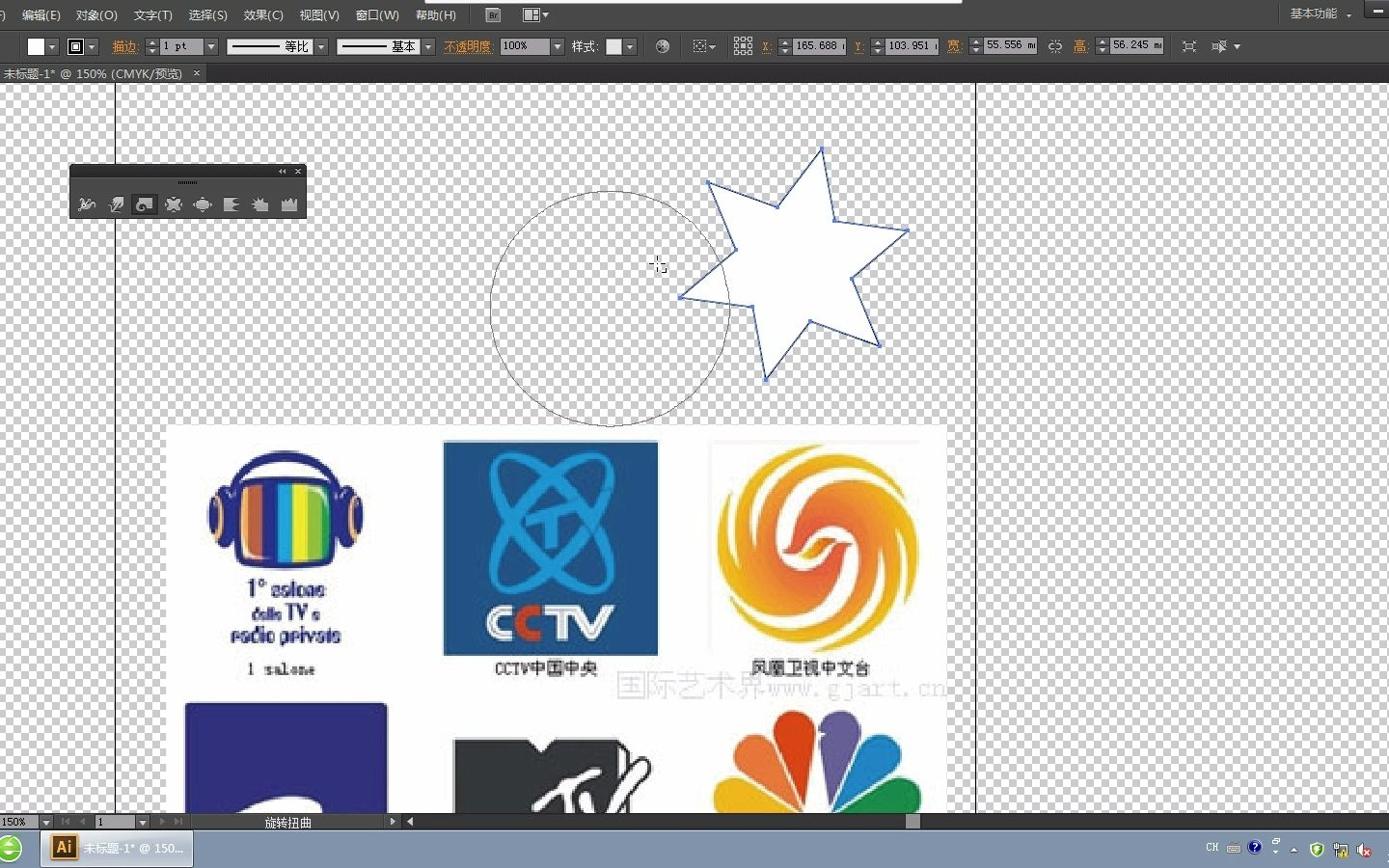The image size is (1389, 868).
Task: Open the arrange documents layout icon
Action: 535,15
